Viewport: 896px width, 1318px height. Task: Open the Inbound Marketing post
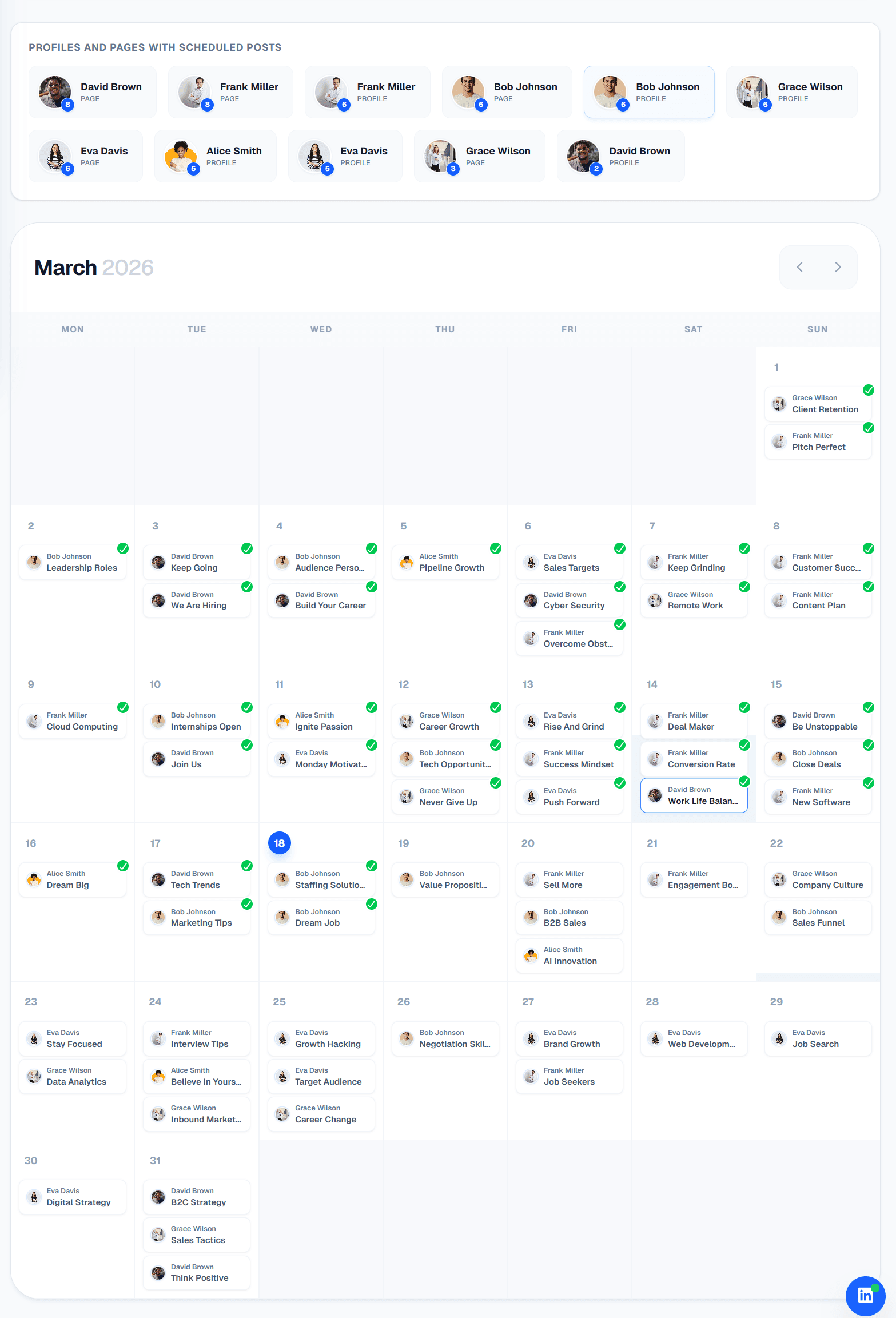click(197, 1114)
